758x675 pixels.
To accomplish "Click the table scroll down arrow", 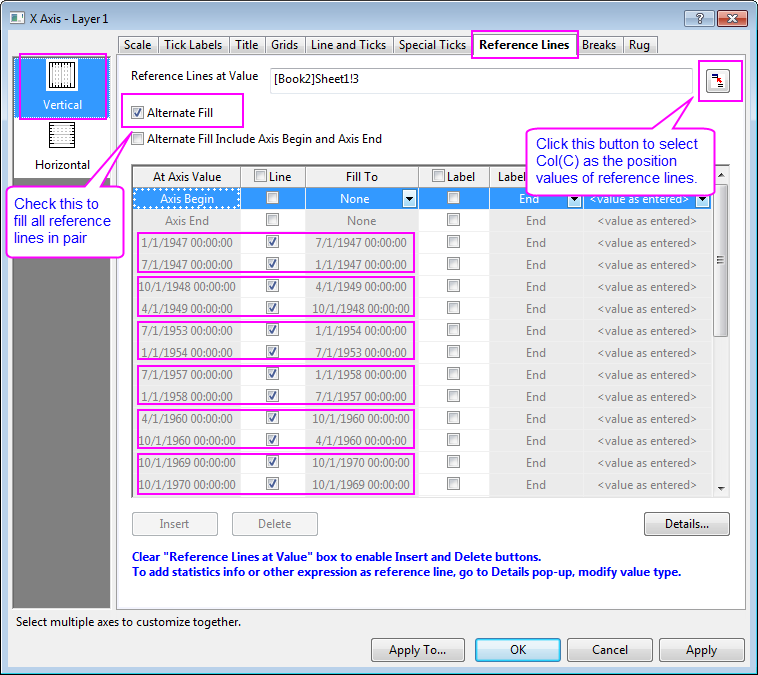I will click(722, 488).
